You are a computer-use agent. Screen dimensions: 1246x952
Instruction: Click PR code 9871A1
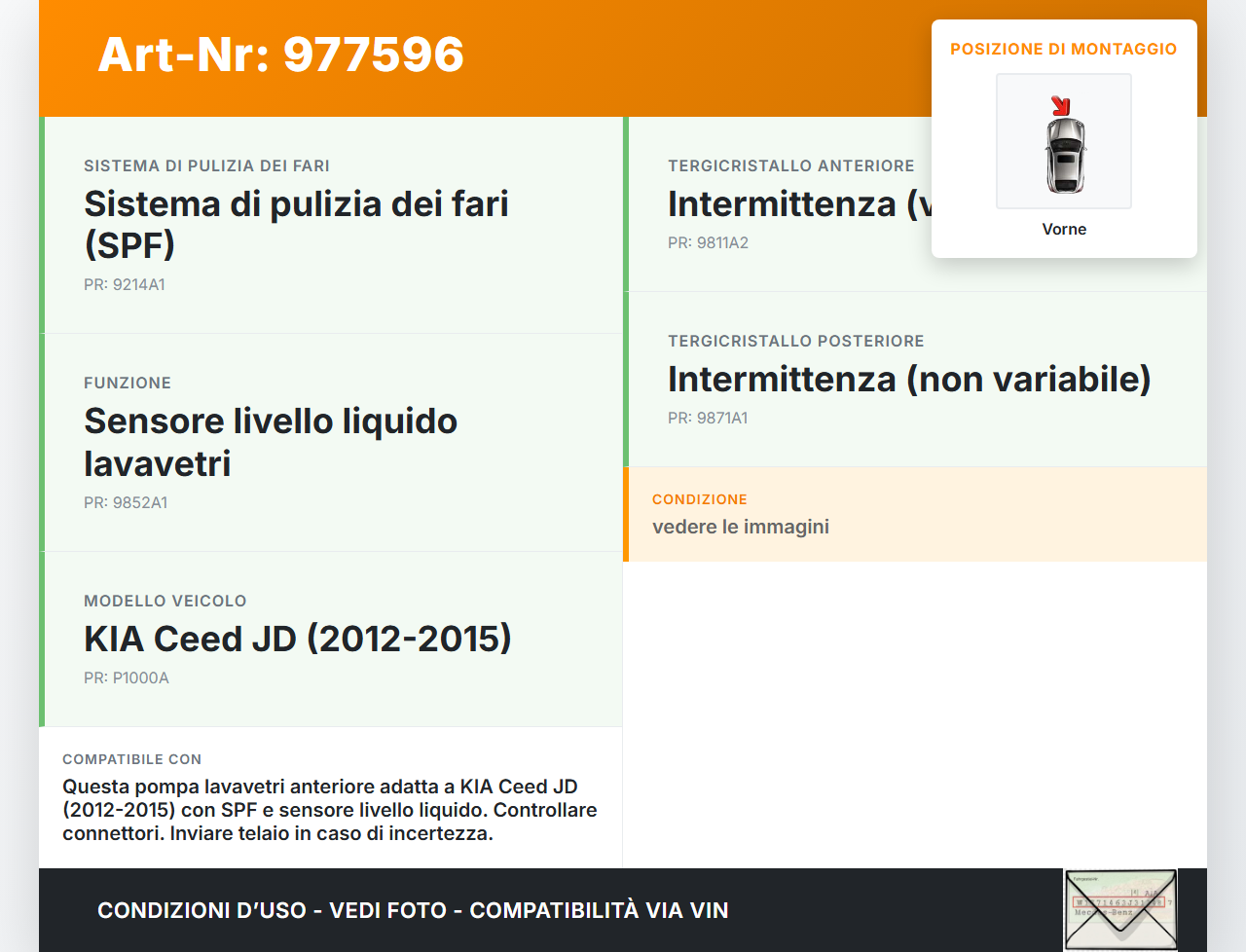point(708,418)
